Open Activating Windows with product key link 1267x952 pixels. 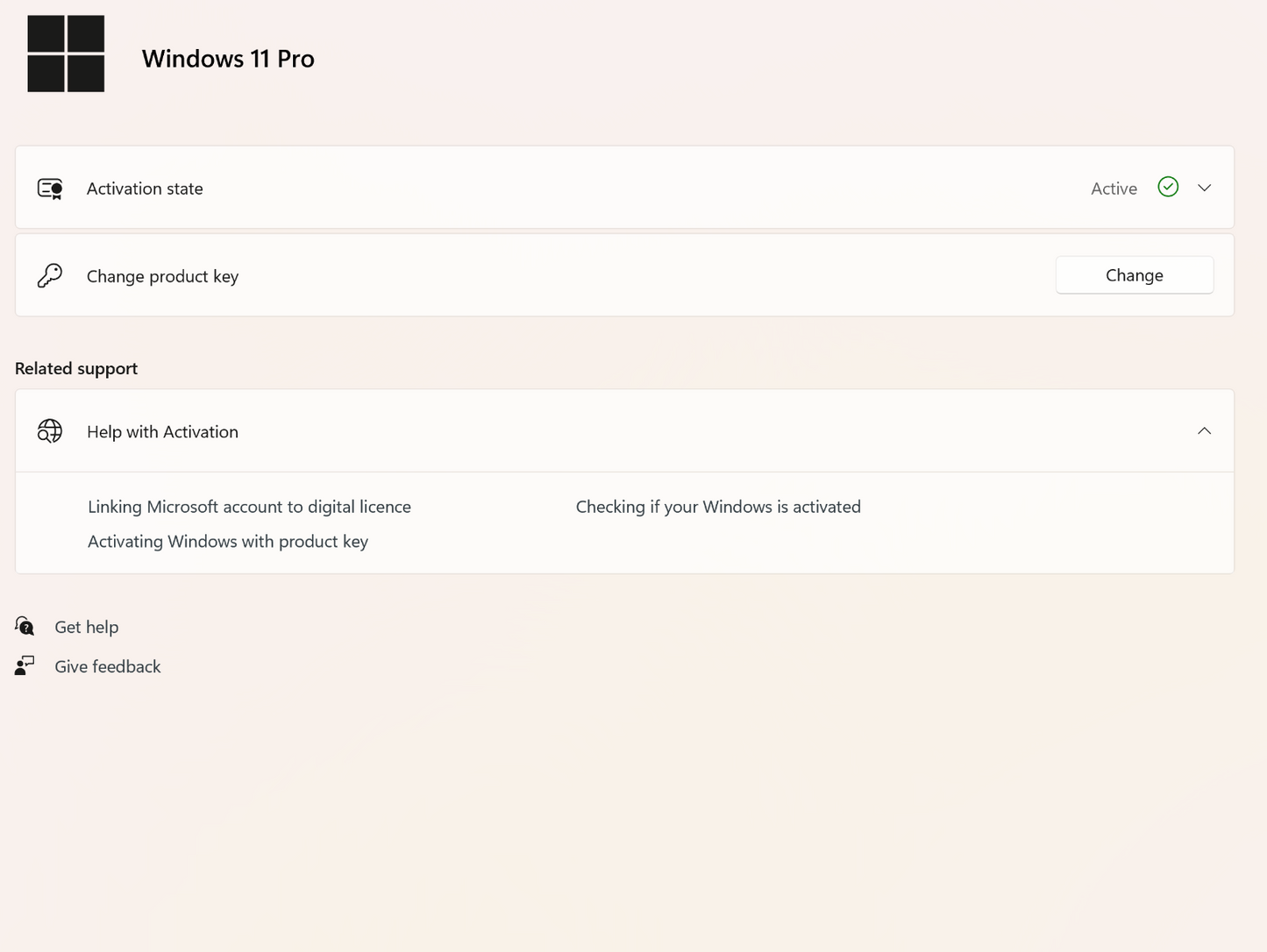coord(228,542)
